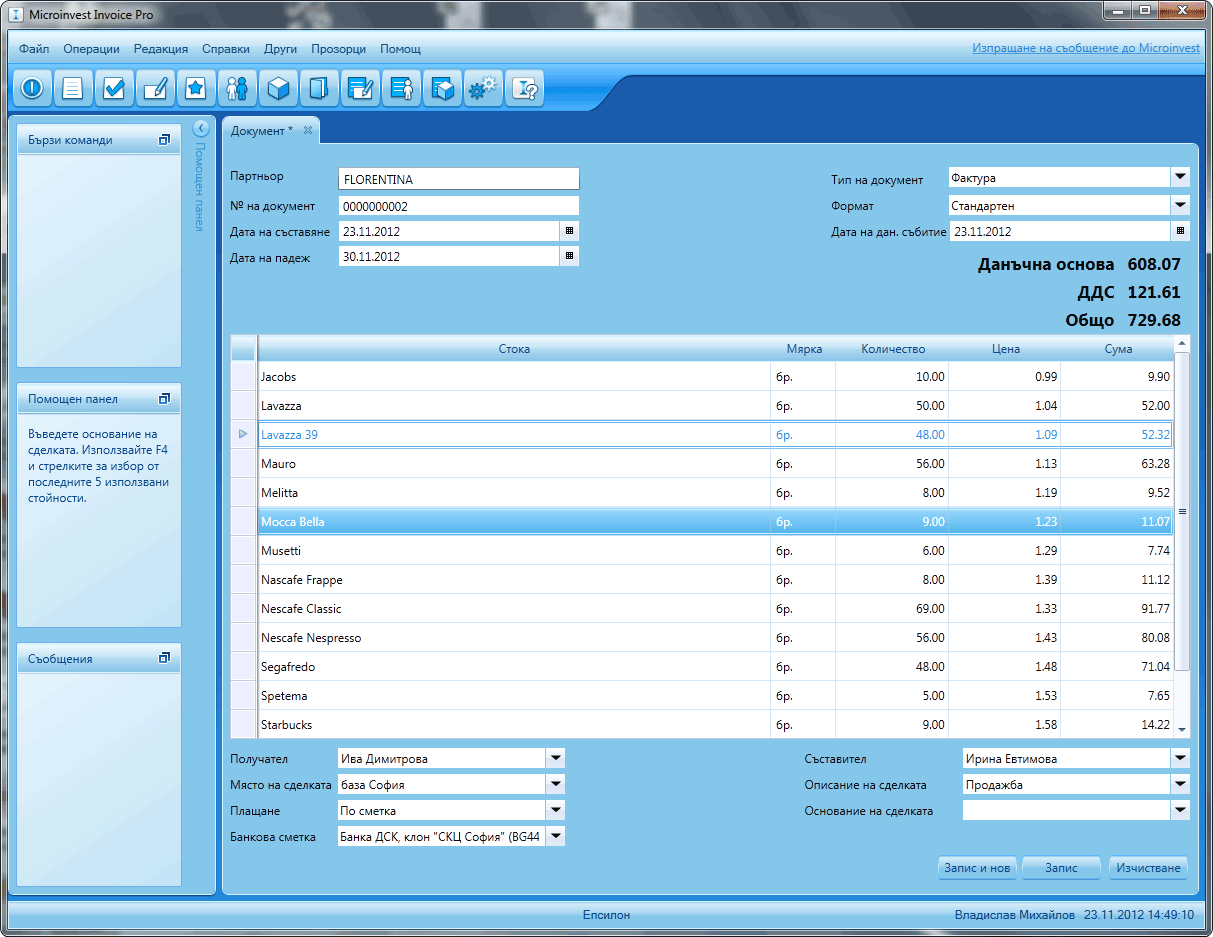Click the star document toolbar icon

pyautogui.click(x=197, y=89)
